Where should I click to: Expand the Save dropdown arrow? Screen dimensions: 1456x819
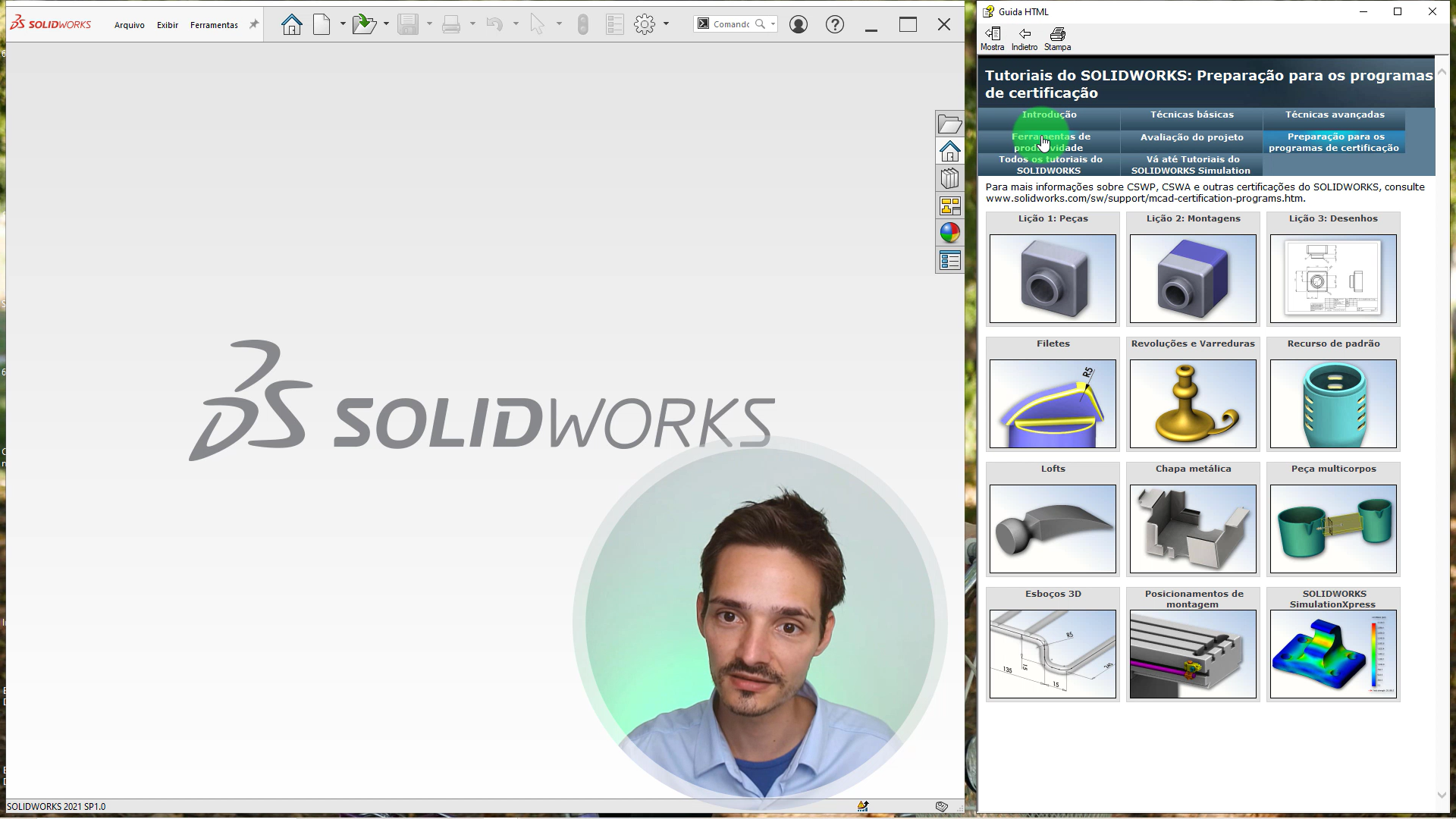[x=429, y=25]
